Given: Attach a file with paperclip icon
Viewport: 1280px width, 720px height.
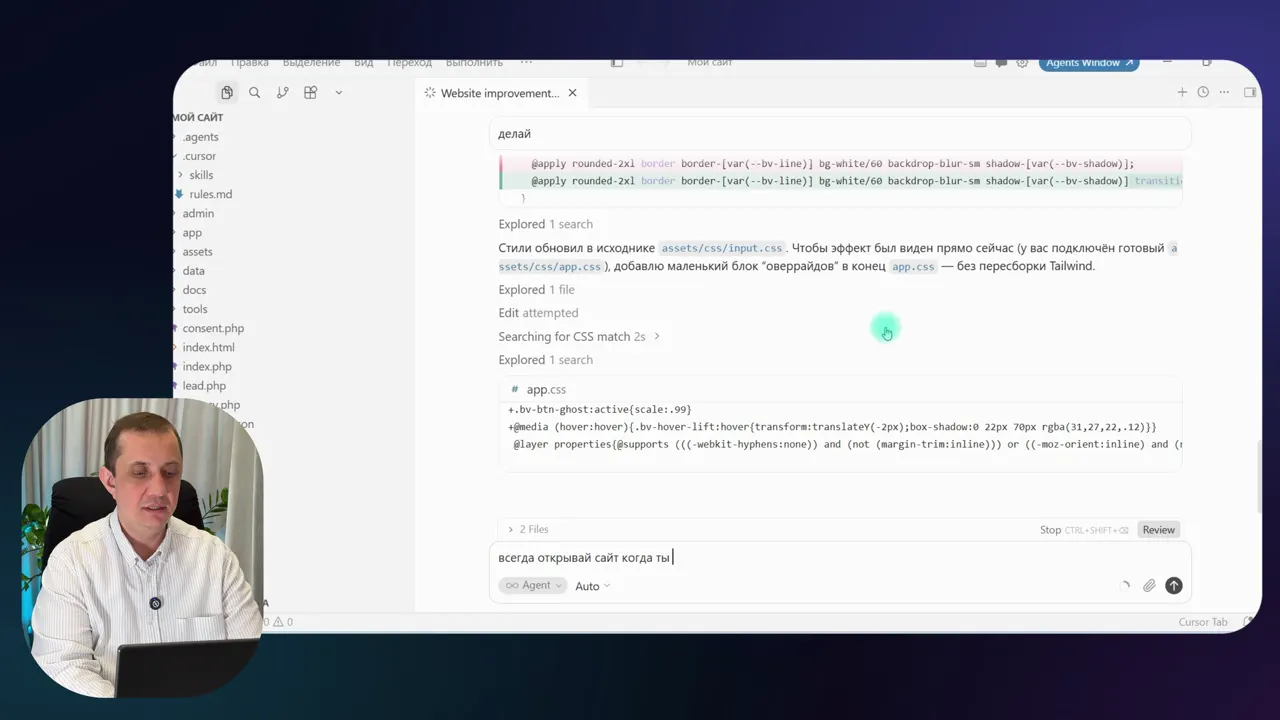Looking at the screenshot, I should coord(1149,586).
